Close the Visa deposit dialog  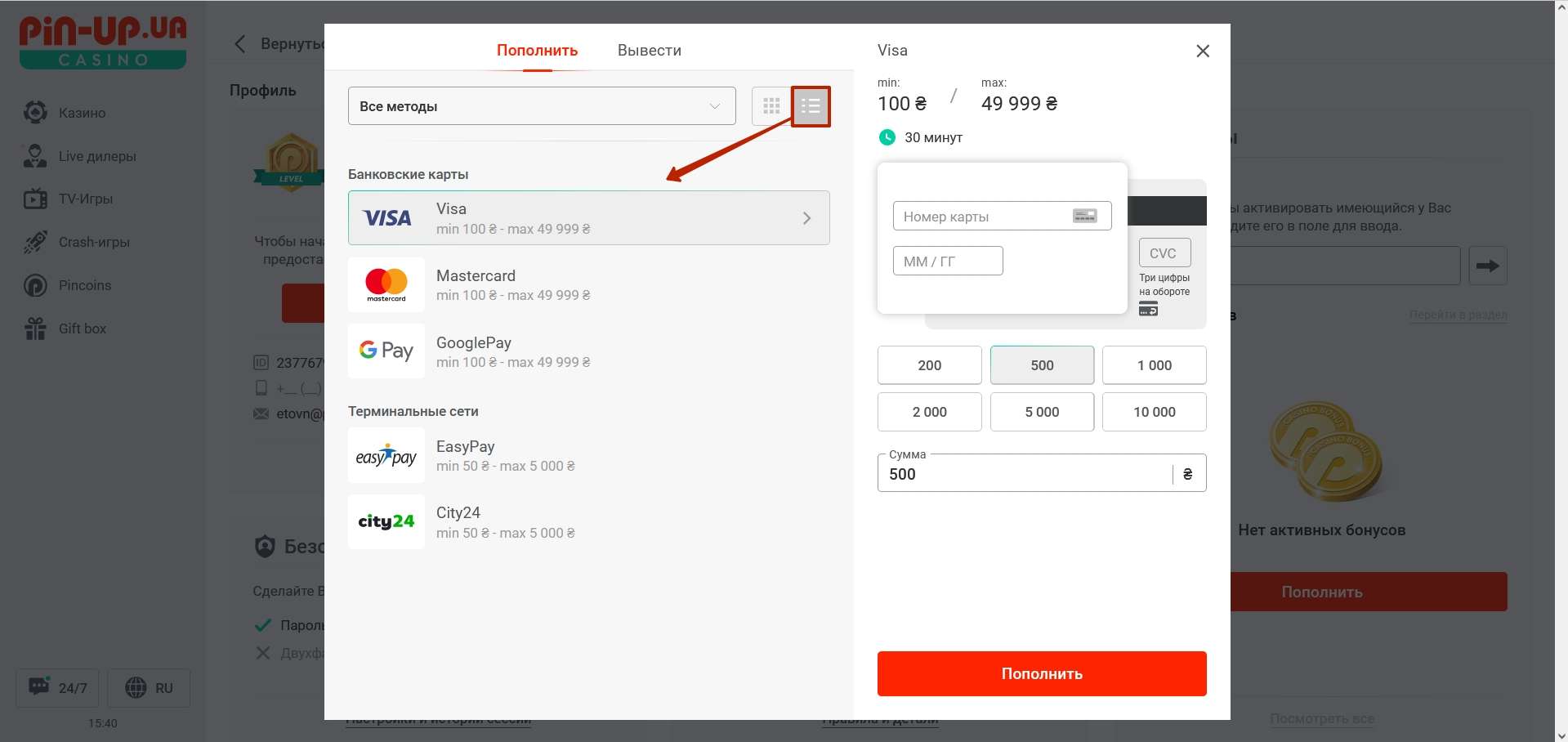click(x=1202, y=51)
